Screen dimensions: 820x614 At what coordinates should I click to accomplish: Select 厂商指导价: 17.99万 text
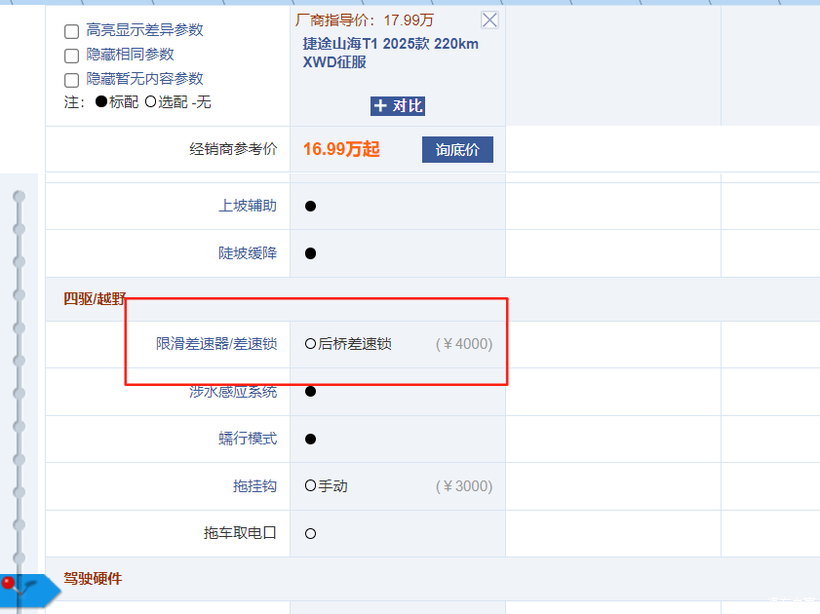point(364,20)
